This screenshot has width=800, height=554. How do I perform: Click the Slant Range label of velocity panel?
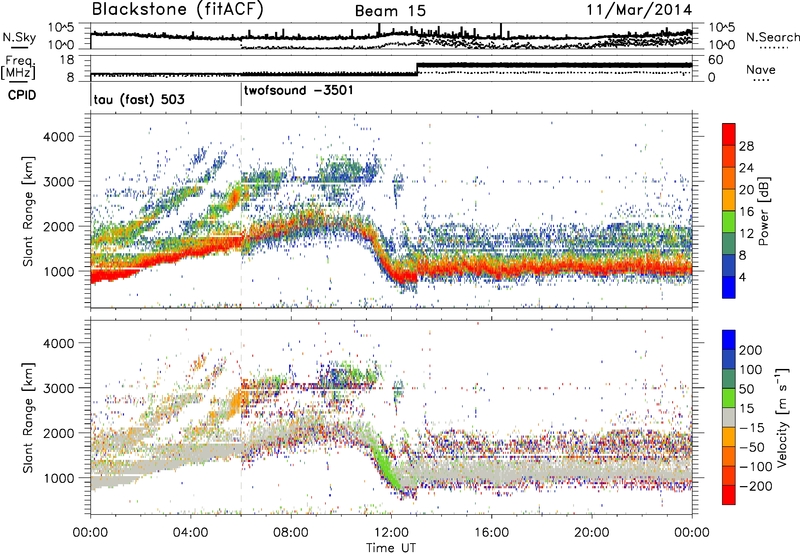(x=28, y=418)
